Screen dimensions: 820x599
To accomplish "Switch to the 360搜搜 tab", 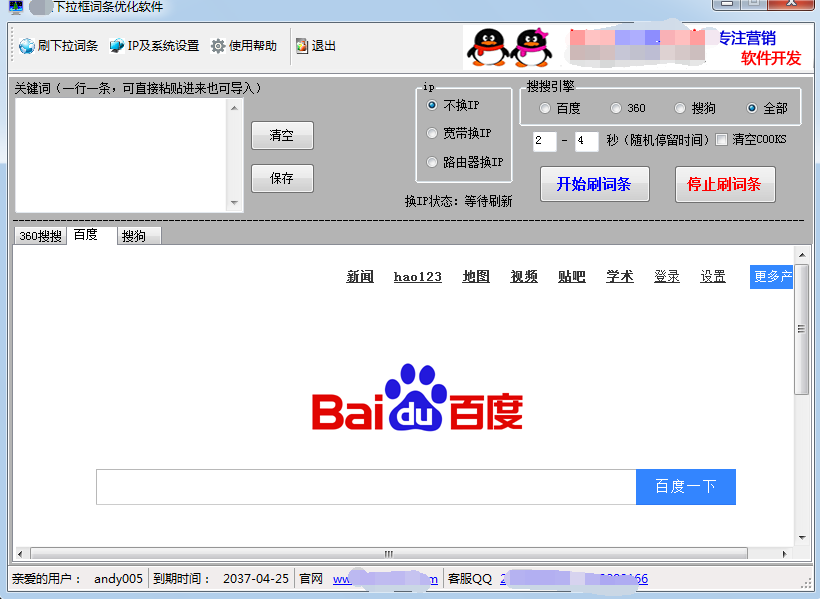I will 40,236.
